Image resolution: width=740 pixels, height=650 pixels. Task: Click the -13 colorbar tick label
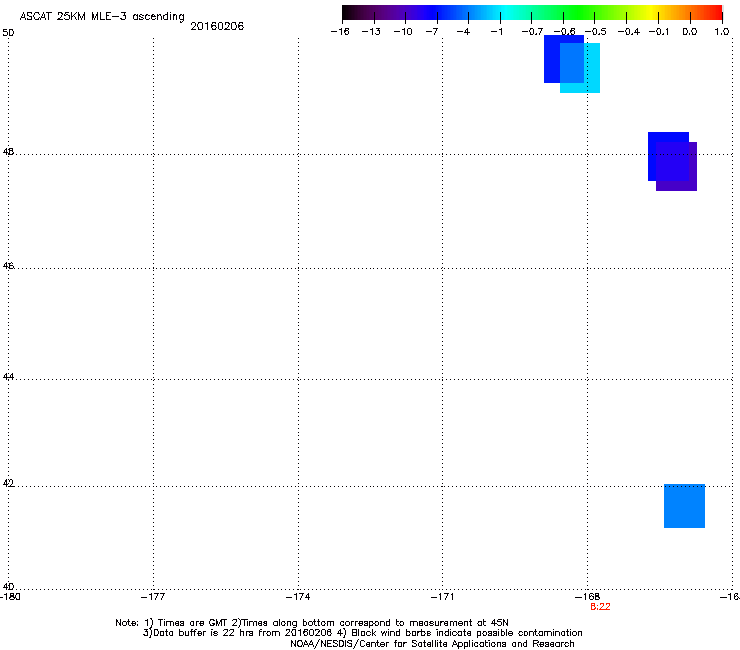(x=371, y=32)
